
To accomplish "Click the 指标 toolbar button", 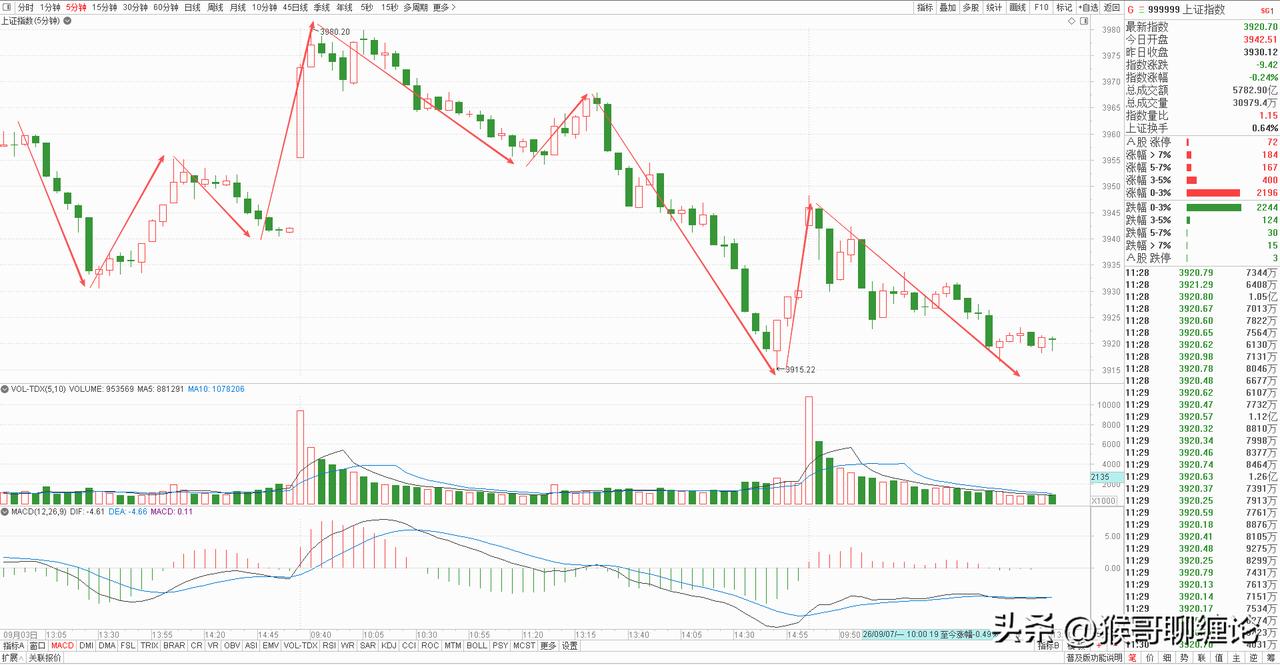I will tap(925, 7).
